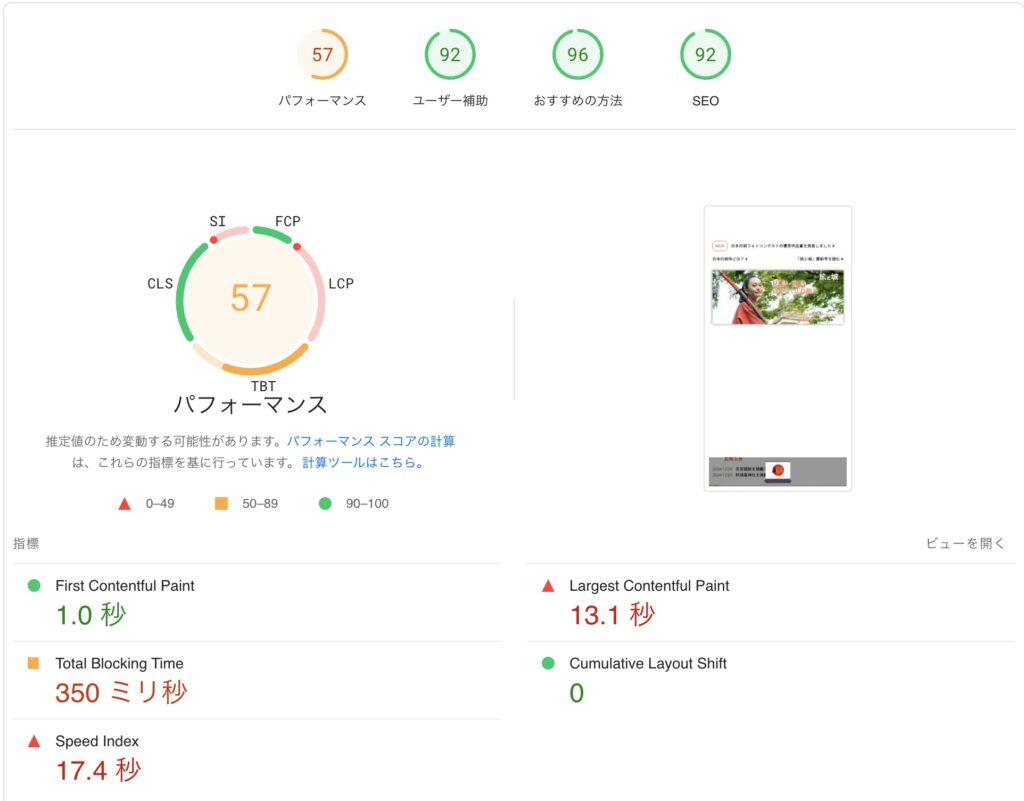Open the パフォーマンス スコアの計算 link
Viewport: 1024px width, 801px height.
371,441
